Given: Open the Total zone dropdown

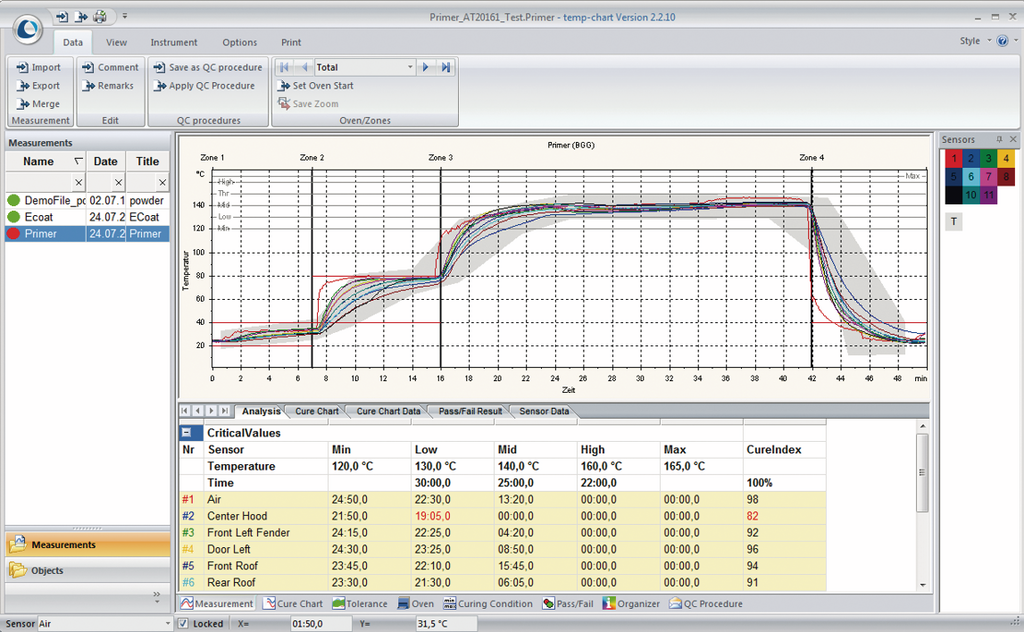Looking at the screenshot, I should (x=409, y=67).
